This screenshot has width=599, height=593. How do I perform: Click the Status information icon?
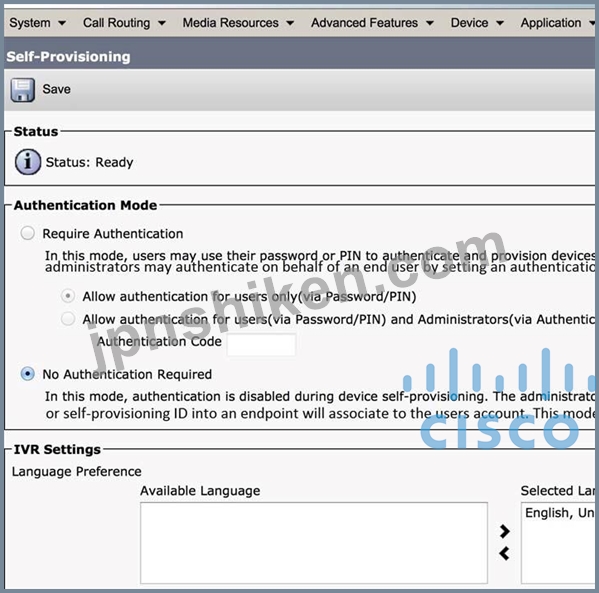pyautogui.click(x=28, y=162)
